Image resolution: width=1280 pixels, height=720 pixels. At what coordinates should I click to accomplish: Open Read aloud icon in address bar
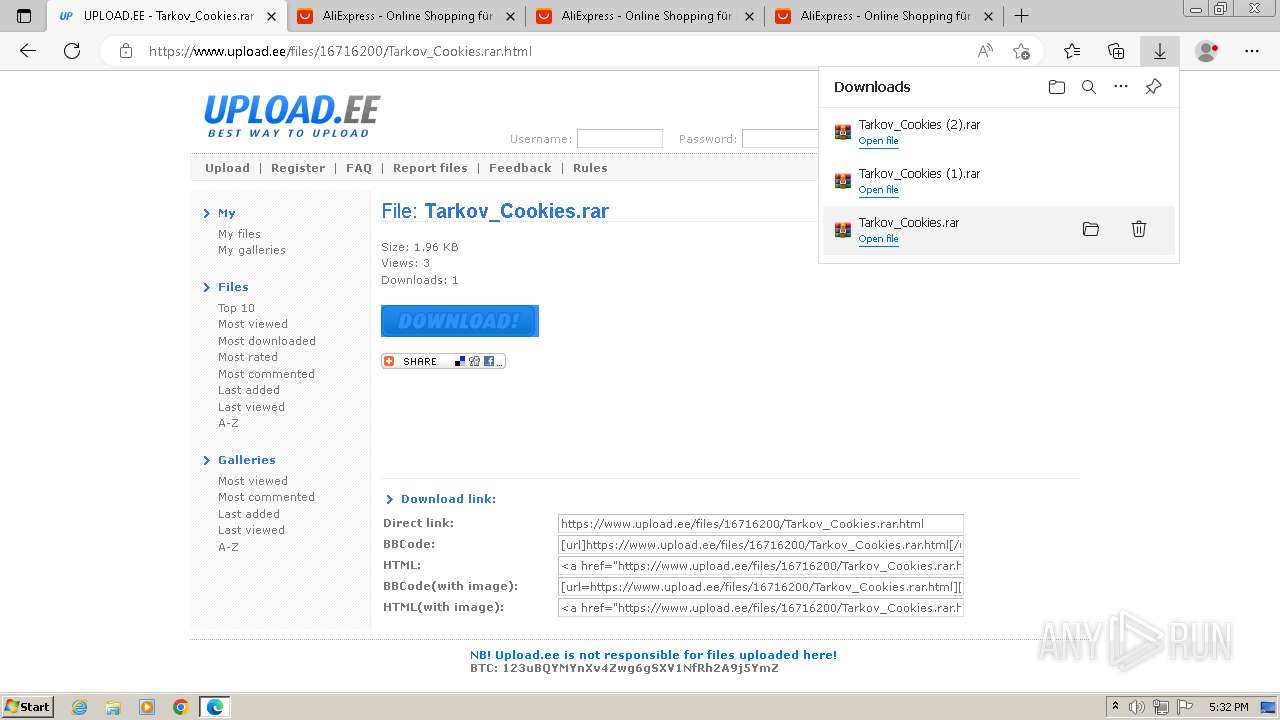(x=985, y=51)
